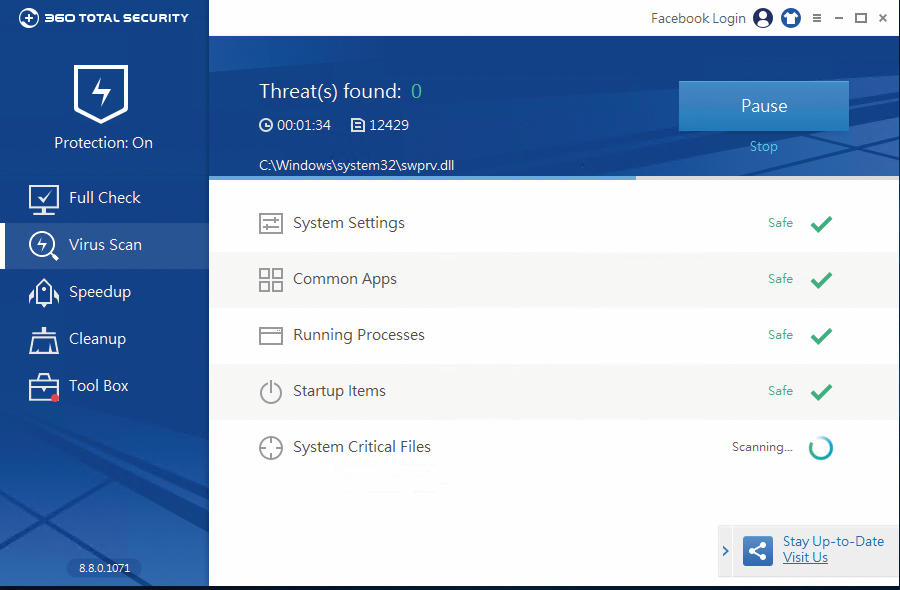Click the green checkmark for System Settings
The height and width of the screenshot is (590, 900).
point(821,224)
